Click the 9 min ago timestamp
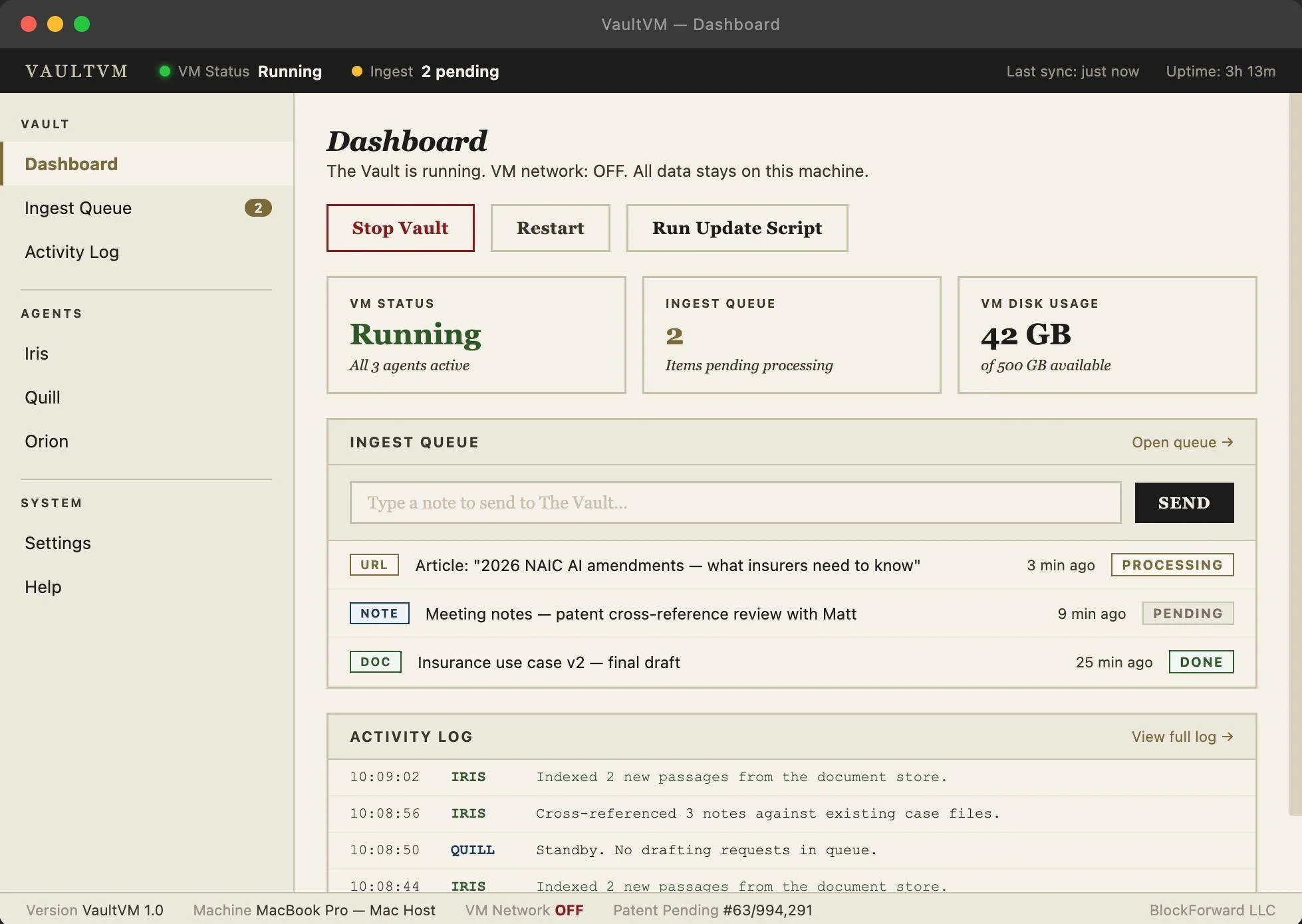The width and height of the screenshot is (1302, 924). tap(1092, 614)
